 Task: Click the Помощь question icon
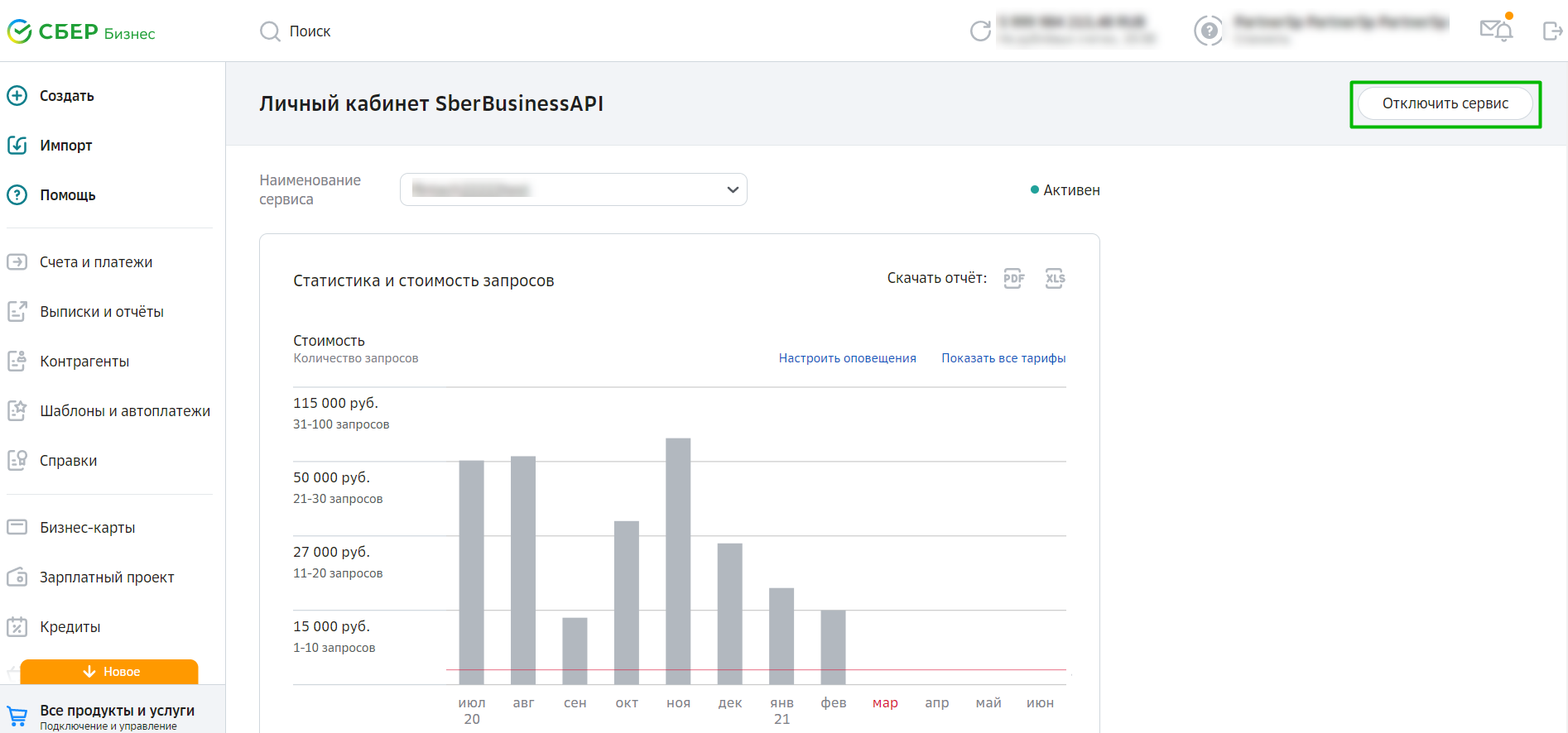[x=17, y=195]
